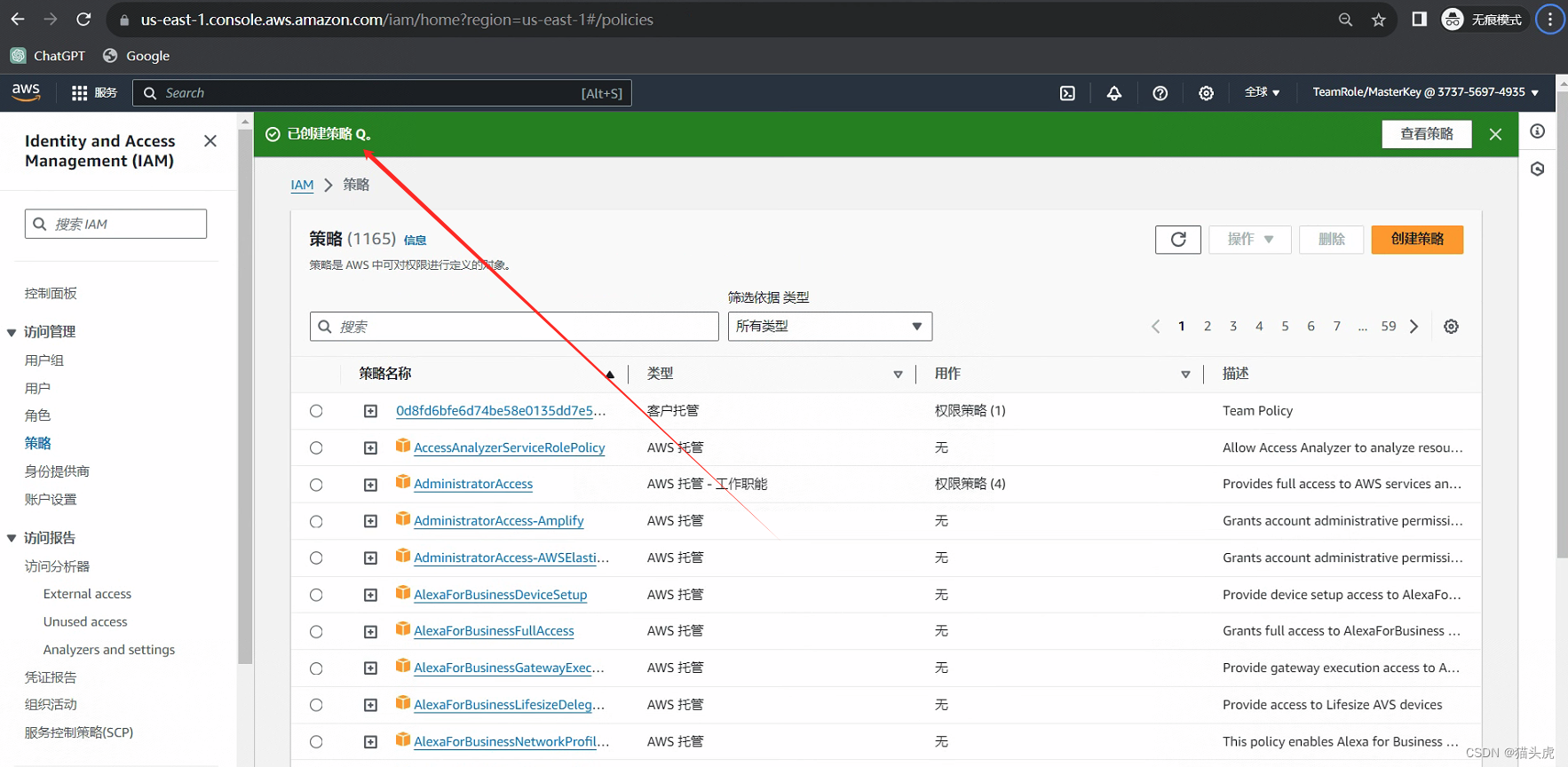This screenshot has width=1568, height=767.
Task: Open AlexaForBusinessFullAccess policy link
Action: pyautogui.click(x=494, y=631)
